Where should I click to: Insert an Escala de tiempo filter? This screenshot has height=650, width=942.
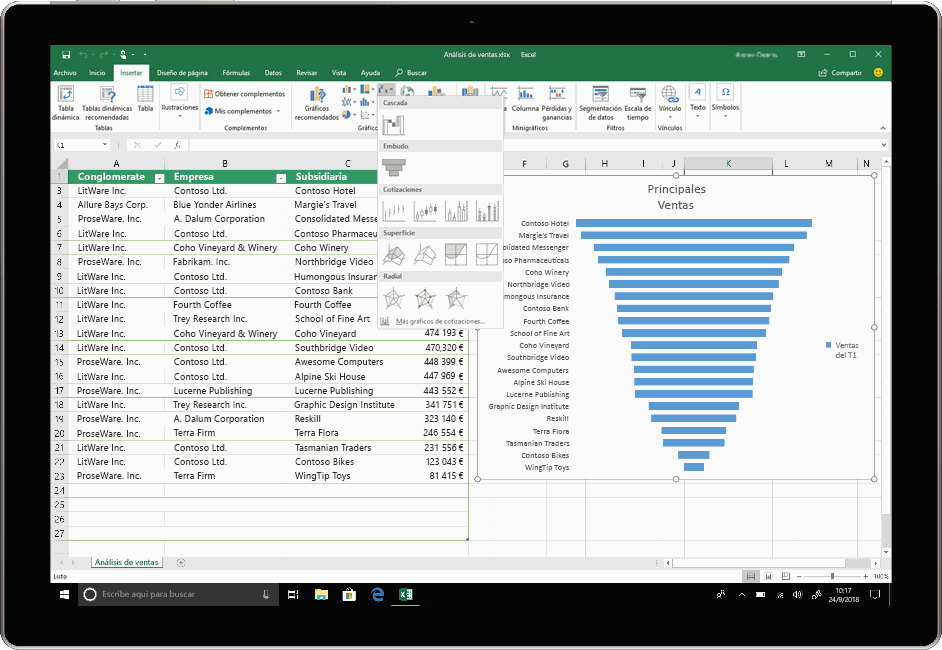637,103
